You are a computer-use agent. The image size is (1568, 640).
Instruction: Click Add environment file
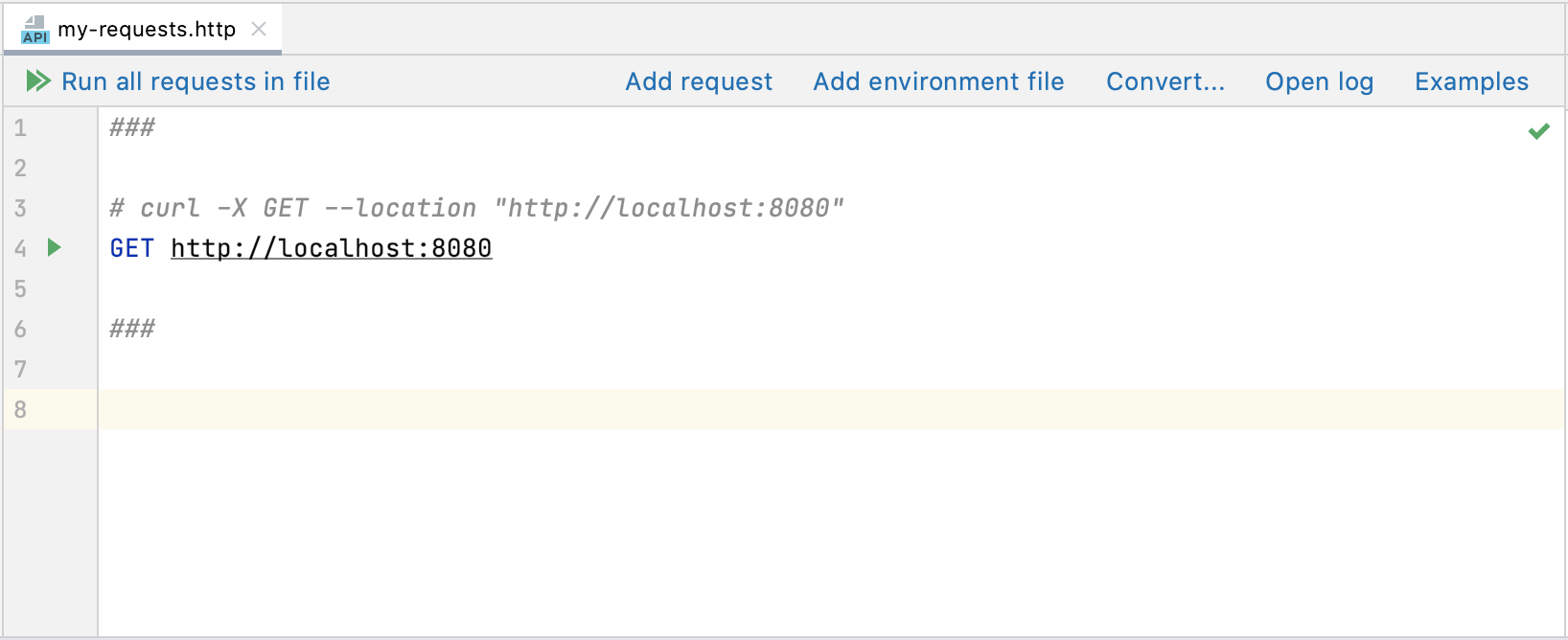coord(938,81)
